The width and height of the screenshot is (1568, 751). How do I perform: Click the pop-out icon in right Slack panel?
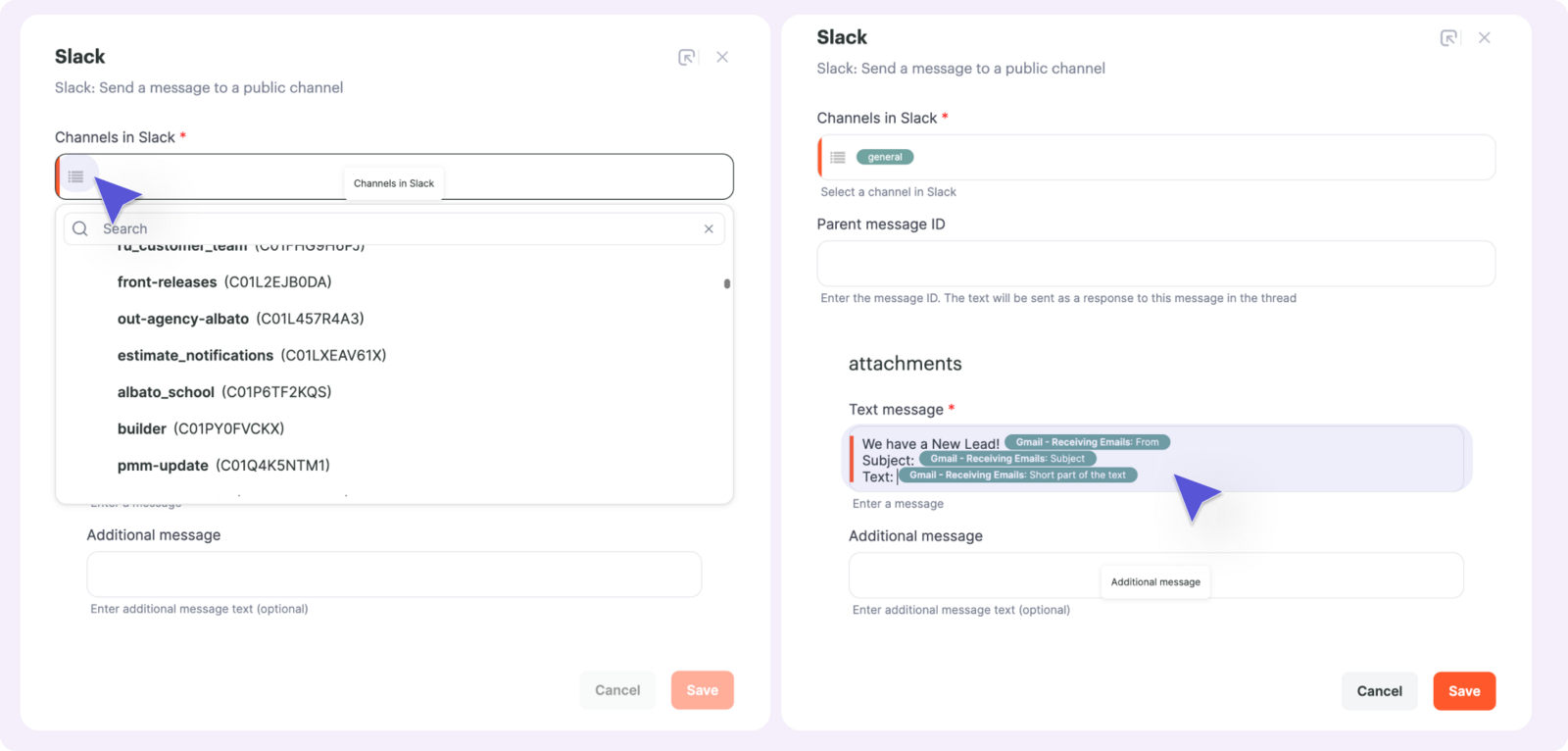(1448, 37)
